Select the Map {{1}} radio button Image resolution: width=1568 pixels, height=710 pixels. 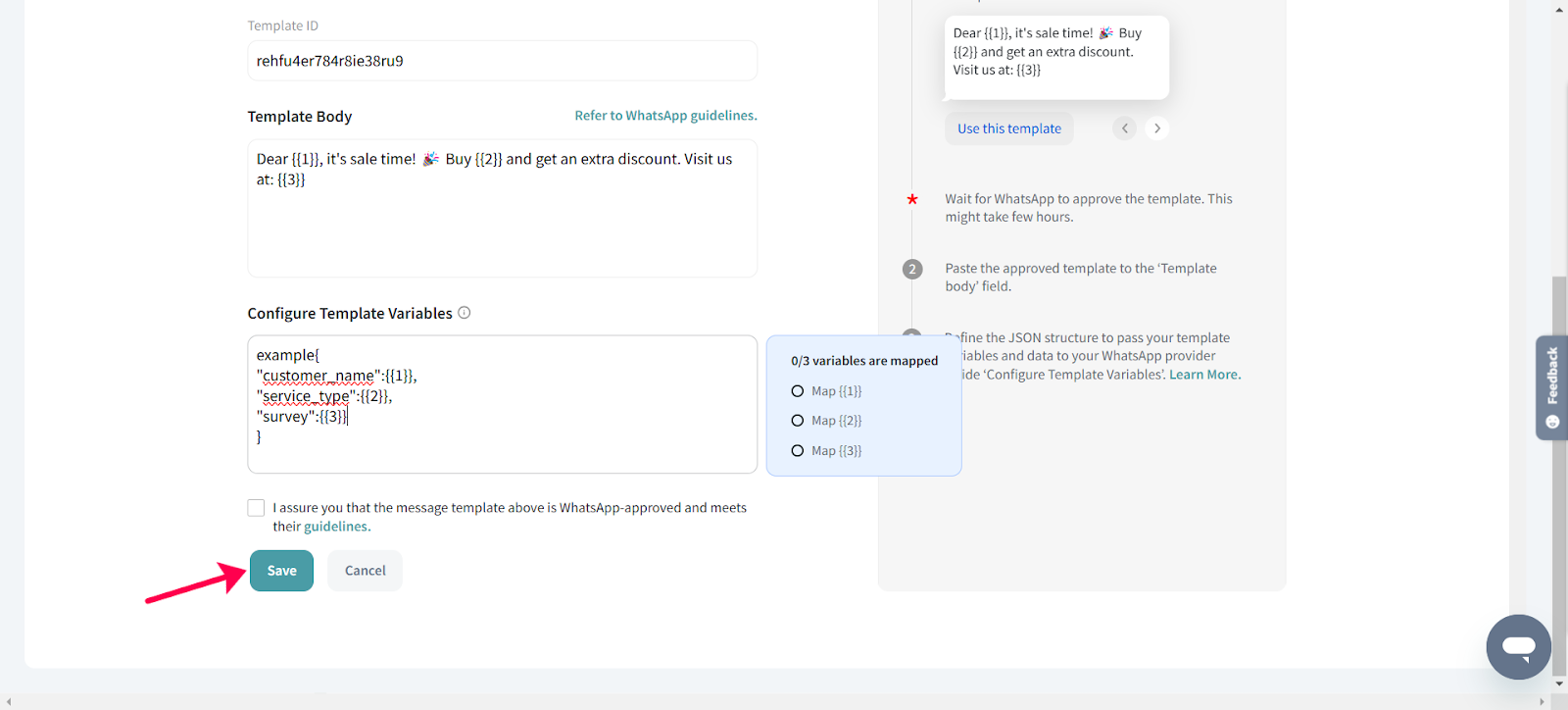(798, 391)
